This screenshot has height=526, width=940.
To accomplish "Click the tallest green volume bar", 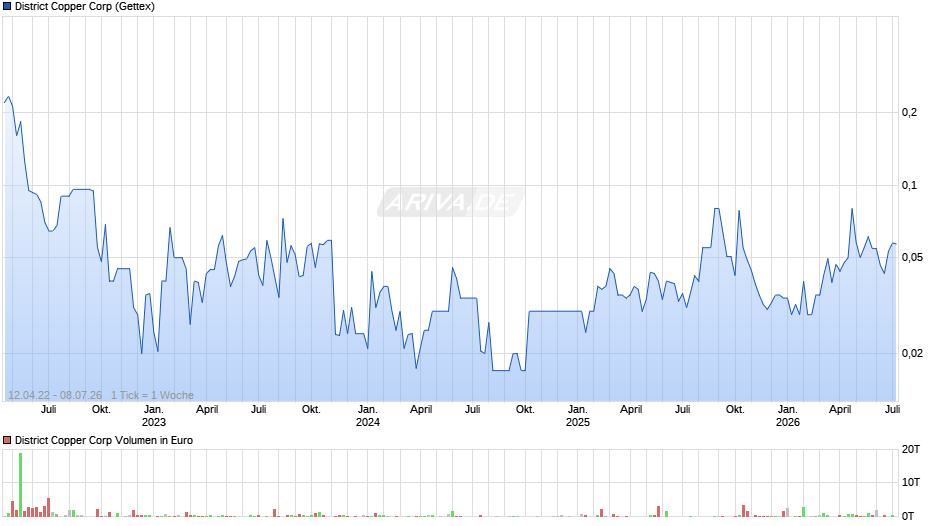I will tap(20, 485).
